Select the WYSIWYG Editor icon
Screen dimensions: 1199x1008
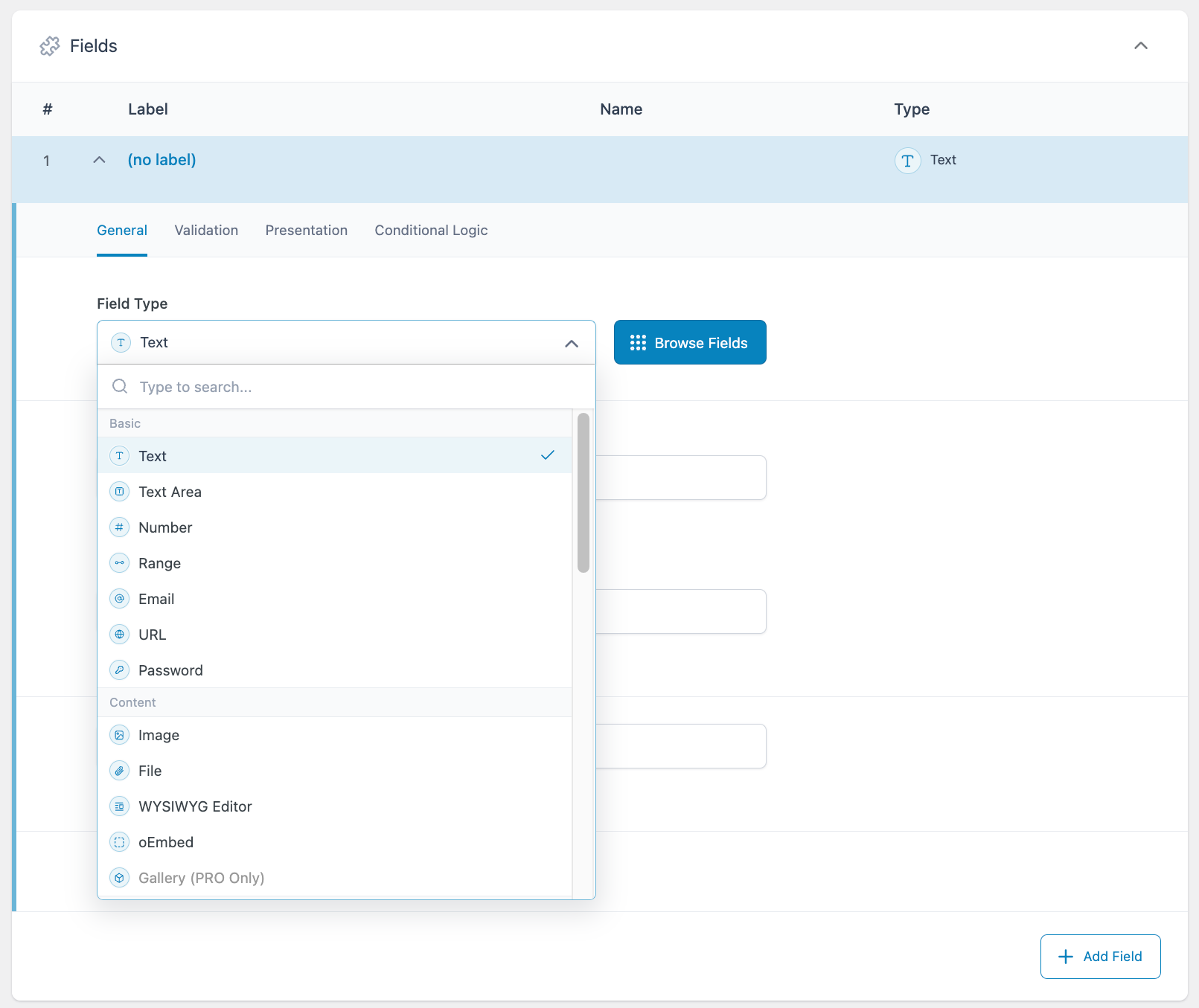(119, 806)
